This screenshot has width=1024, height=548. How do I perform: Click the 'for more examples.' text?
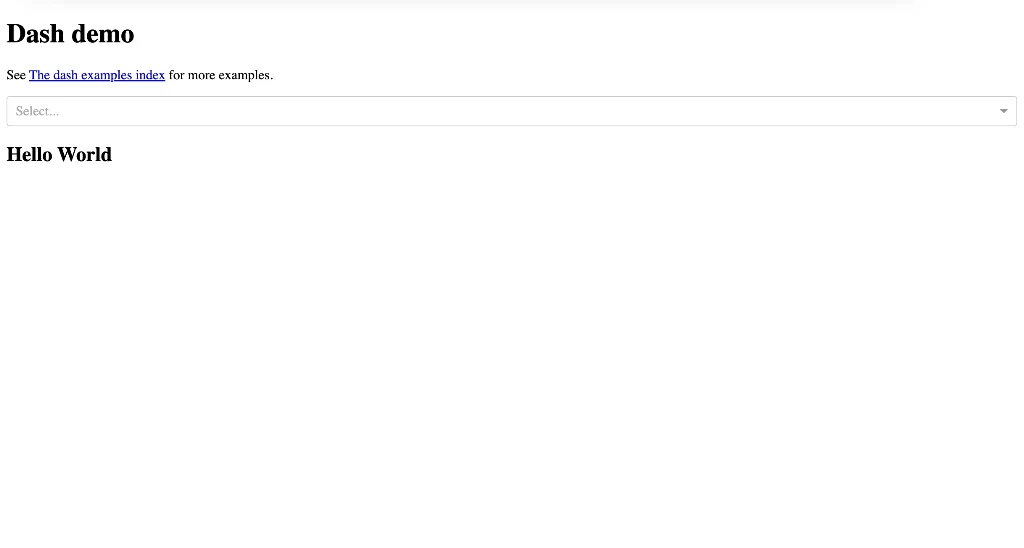click(220, 75)
